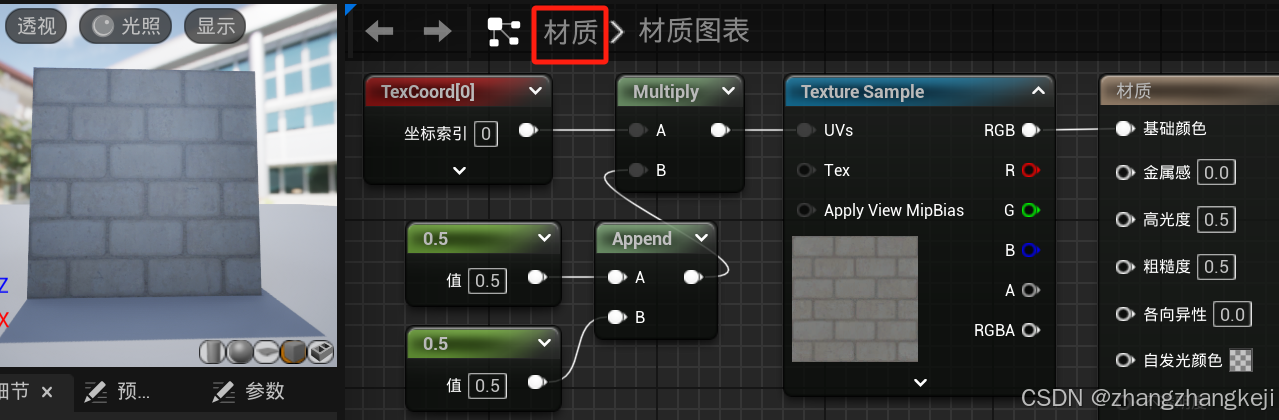
Task: Toggle lower 0.5 constant node chevron
Action: point(544,344)
